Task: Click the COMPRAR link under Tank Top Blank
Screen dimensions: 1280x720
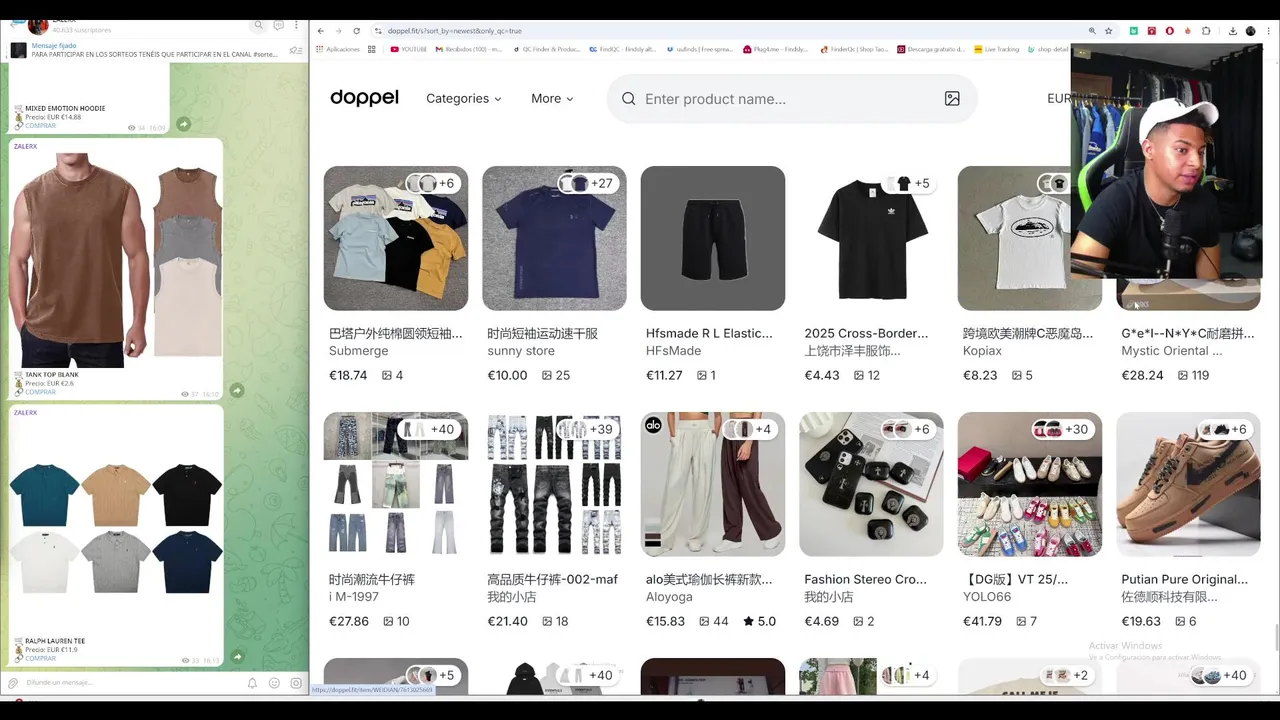Action: pyautogui.click(x=40, y=392)
